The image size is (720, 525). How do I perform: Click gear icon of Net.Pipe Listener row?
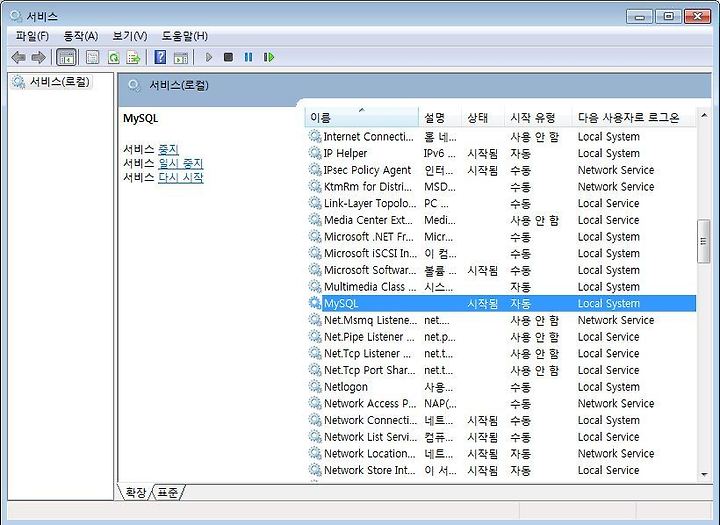pyautogui.click(x=315, y=336)
